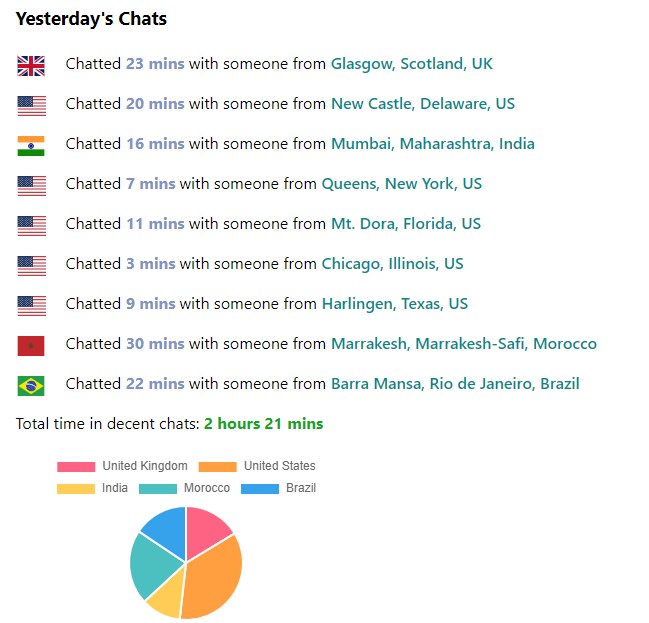Click the US flag beside Queens chat
Image resolution: width=649 pixels, height=623 pixels.
pos(31,186)
